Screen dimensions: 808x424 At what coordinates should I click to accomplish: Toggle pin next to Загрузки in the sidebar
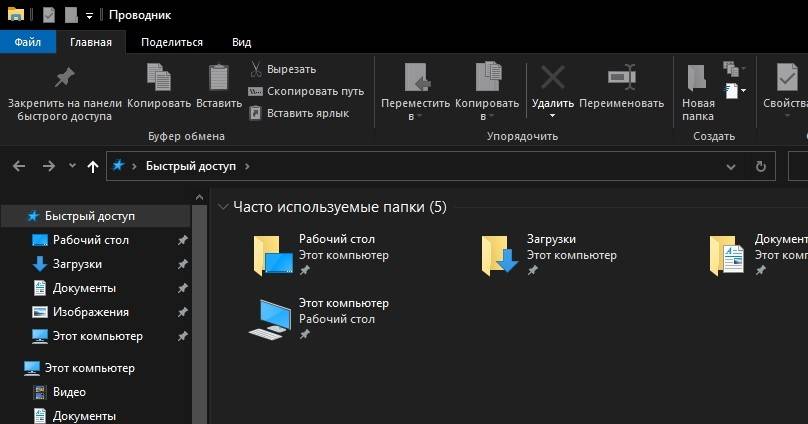coord(182,264)
